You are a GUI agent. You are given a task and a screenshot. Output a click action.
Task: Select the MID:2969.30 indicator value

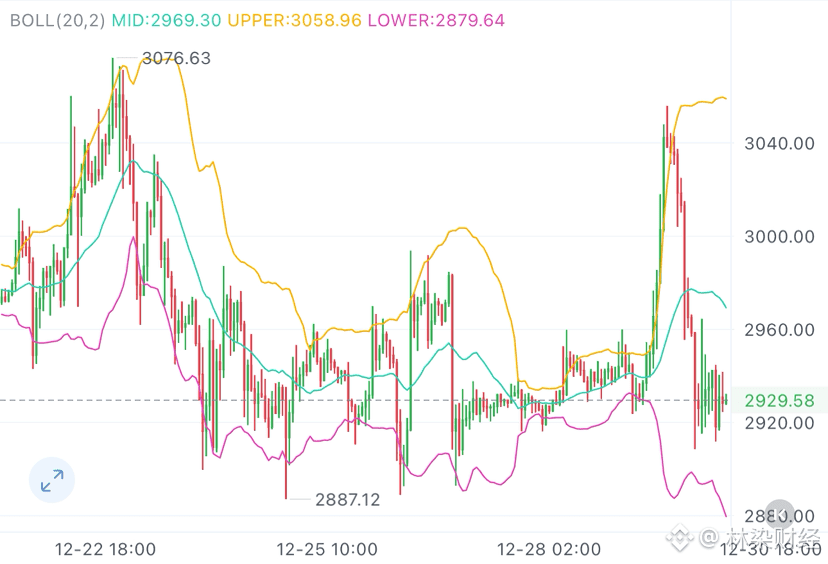[x=169, y=19]
